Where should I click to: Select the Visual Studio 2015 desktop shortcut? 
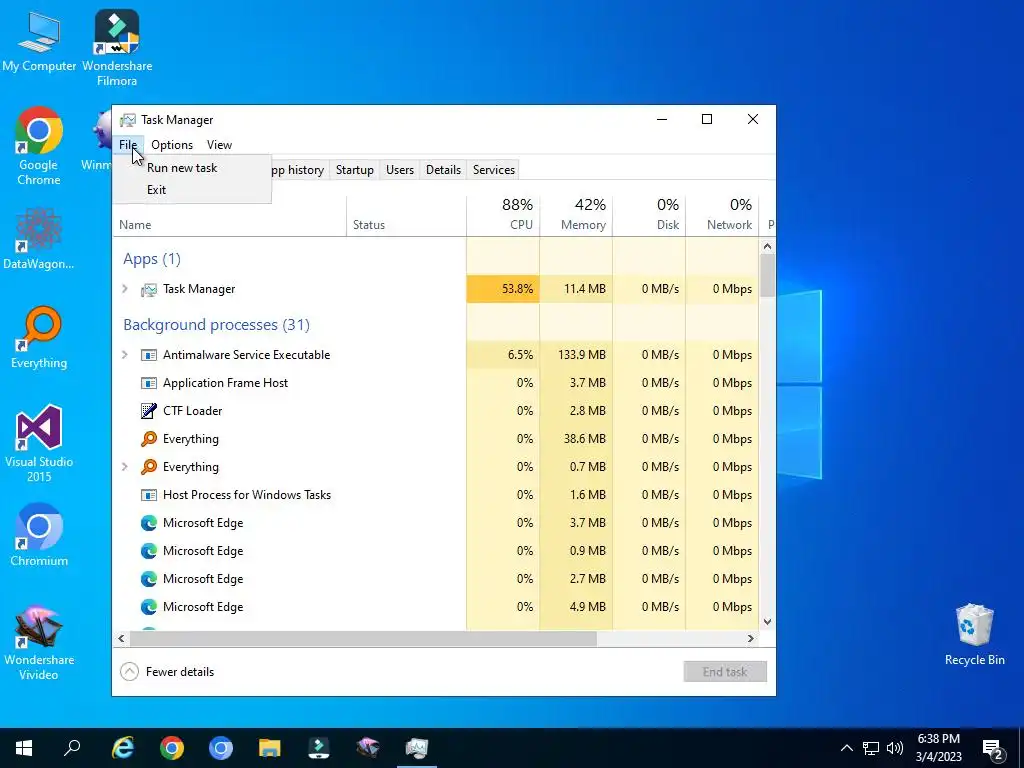[39, 443]
